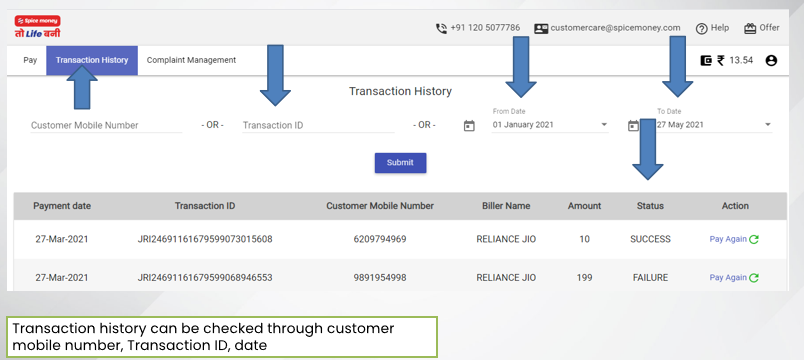The width and height of the screenshot is (804, 360).
Task: Click the Help link text
Action: tap(719, 28)
